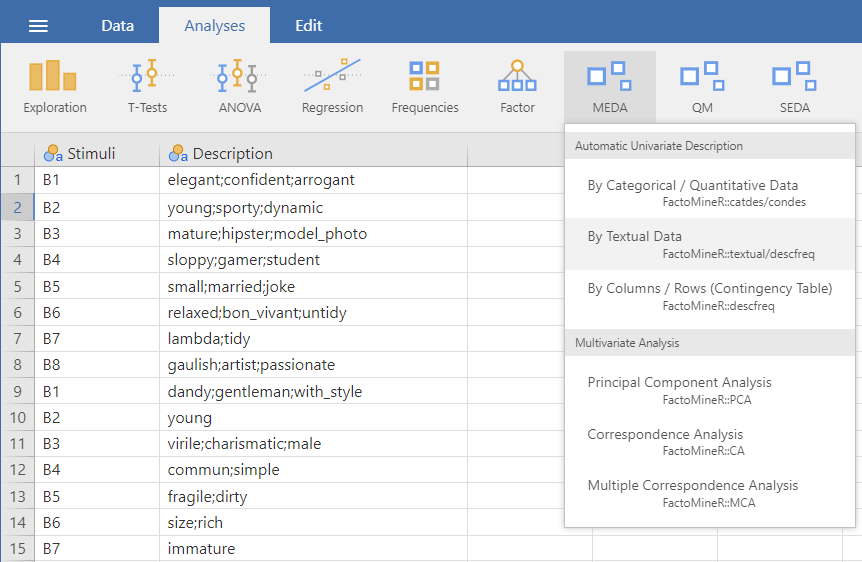The width and height of the screenshot is (862, 562).
Task: Open the SEDA module menu
Action: [794, 87]
